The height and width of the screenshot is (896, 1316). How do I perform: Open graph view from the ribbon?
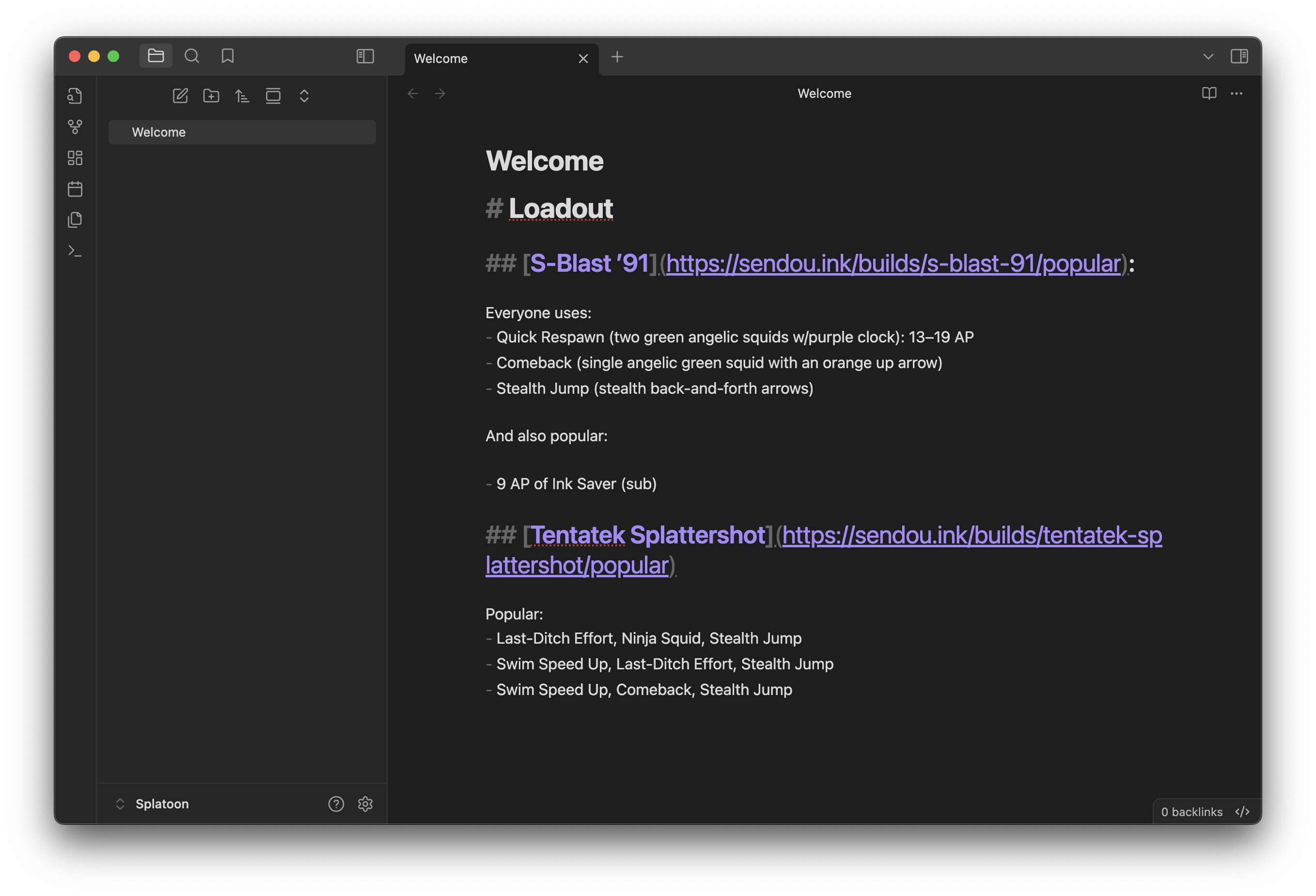(x=75, y=127)
